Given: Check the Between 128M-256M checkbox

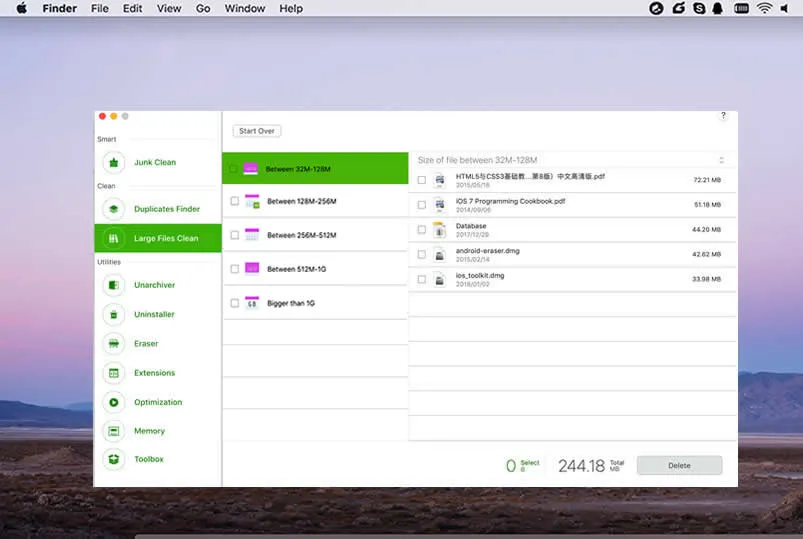Looking at the screenshot, I should pyautogui.click(x=234, y=201).
